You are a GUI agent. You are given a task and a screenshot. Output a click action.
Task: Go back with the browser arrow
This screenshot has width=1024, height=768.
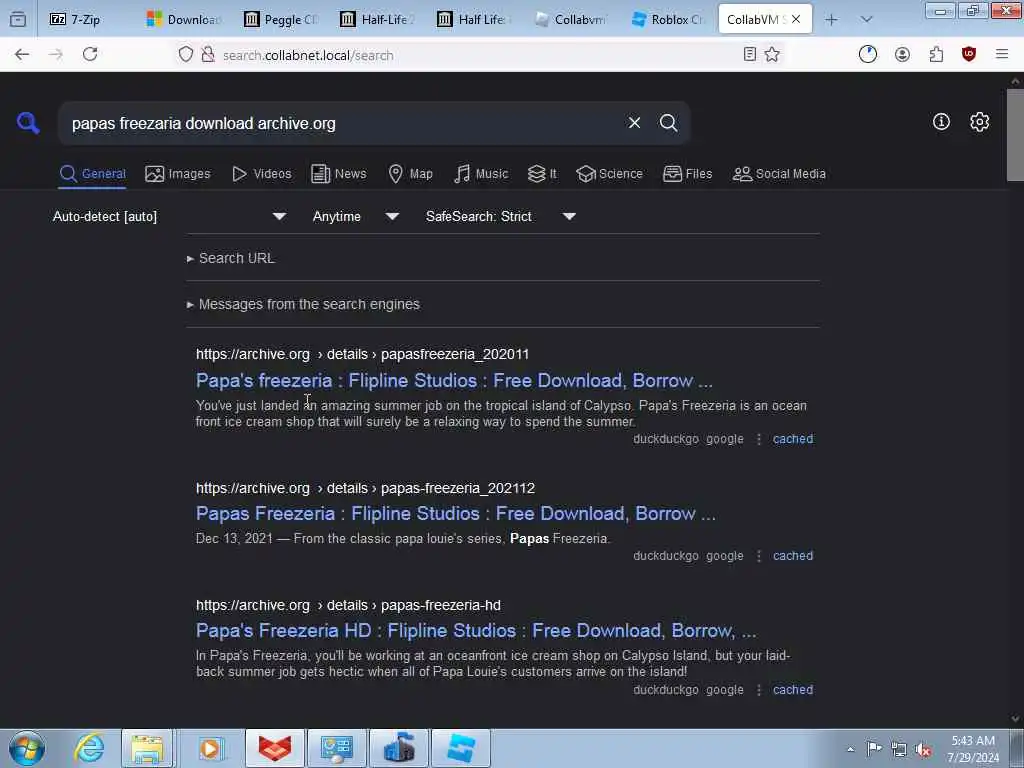(x=22, y=54)
